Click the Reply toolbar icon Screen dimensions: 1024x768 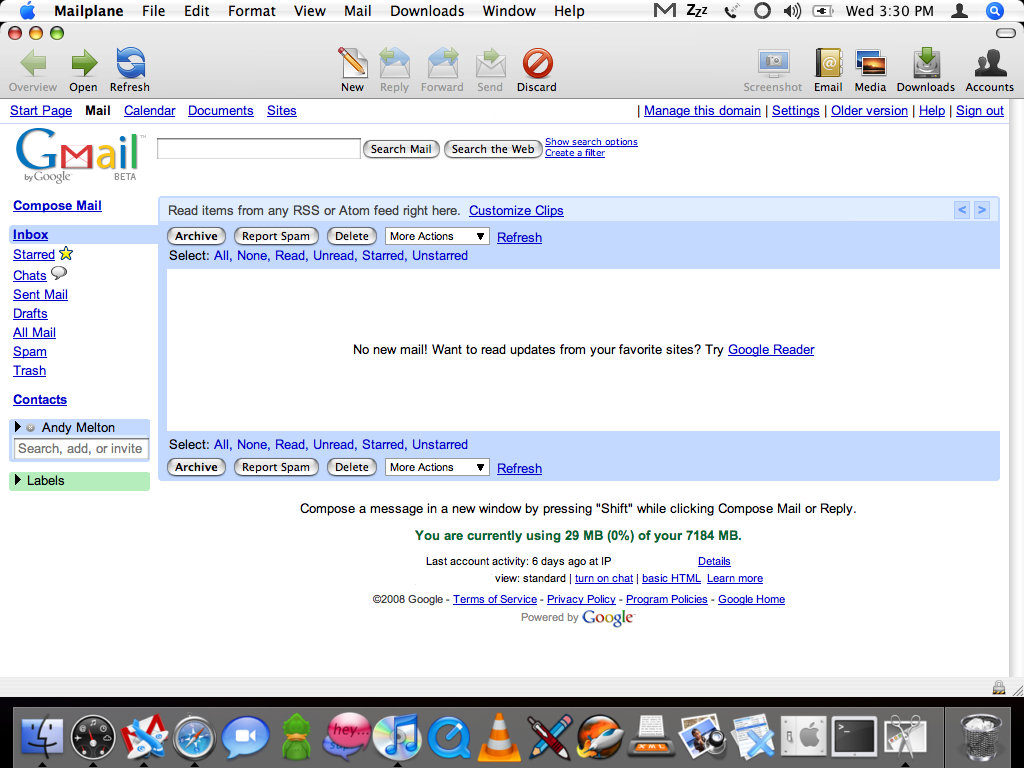coord(394,63)
